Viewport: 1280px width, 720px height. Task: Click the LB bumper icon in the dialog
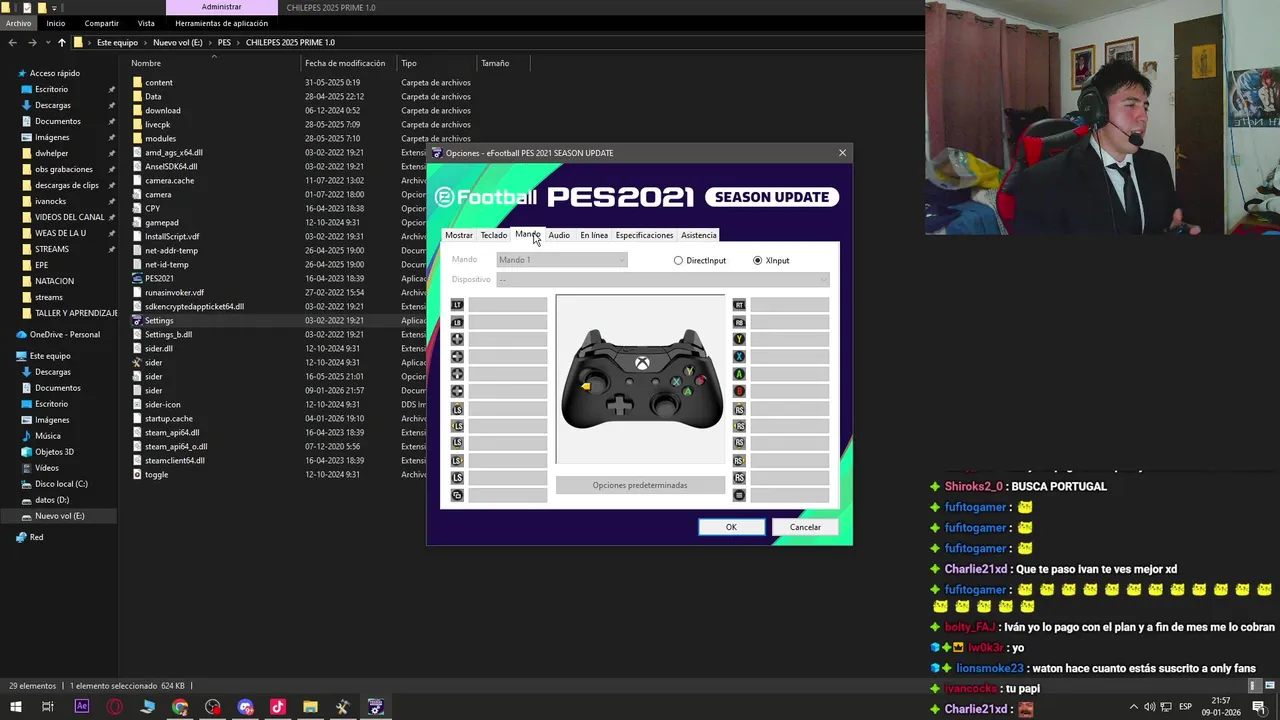[x=457, y=322]
